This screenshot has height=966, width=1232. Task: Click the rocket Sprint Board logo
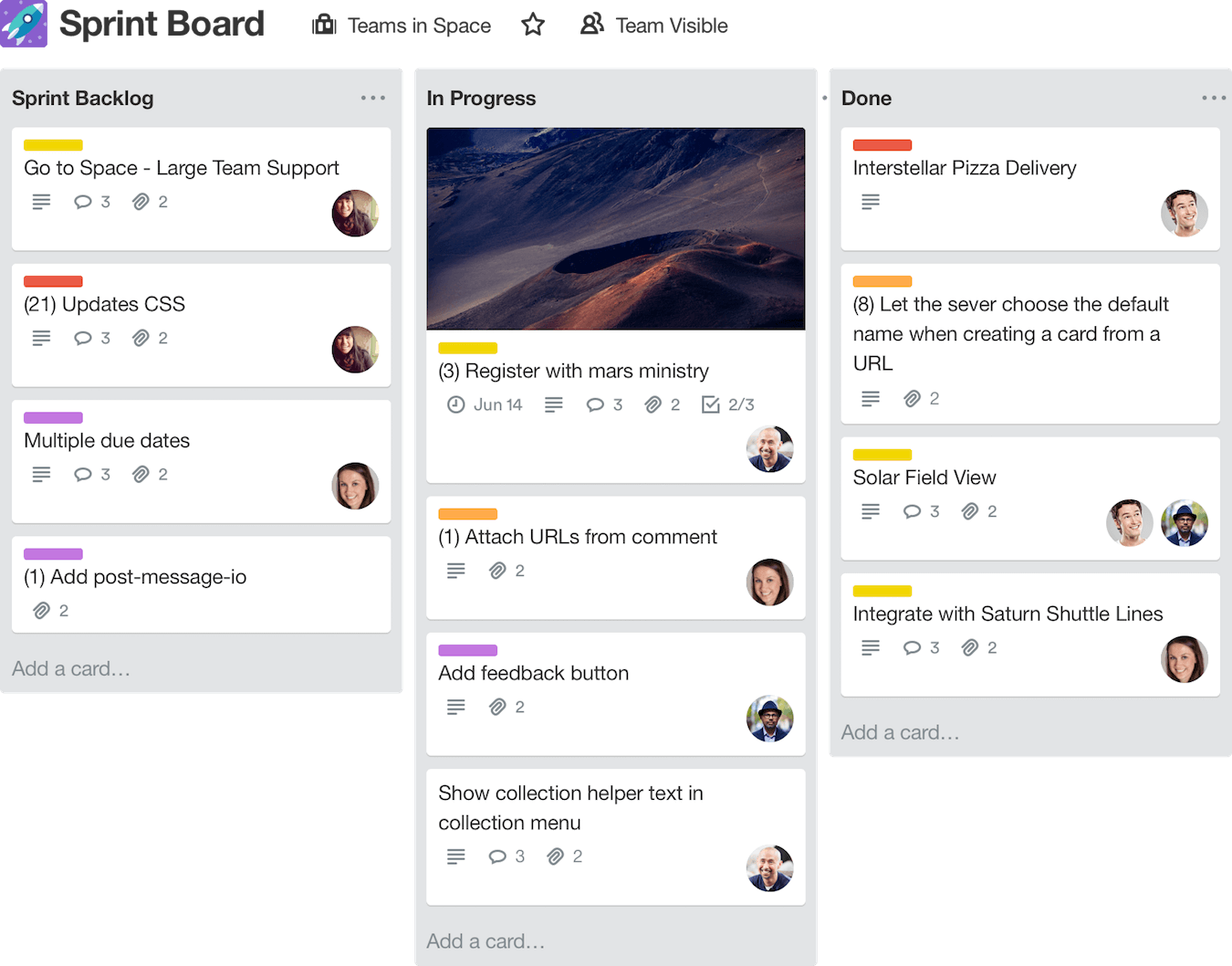[24, 24]
